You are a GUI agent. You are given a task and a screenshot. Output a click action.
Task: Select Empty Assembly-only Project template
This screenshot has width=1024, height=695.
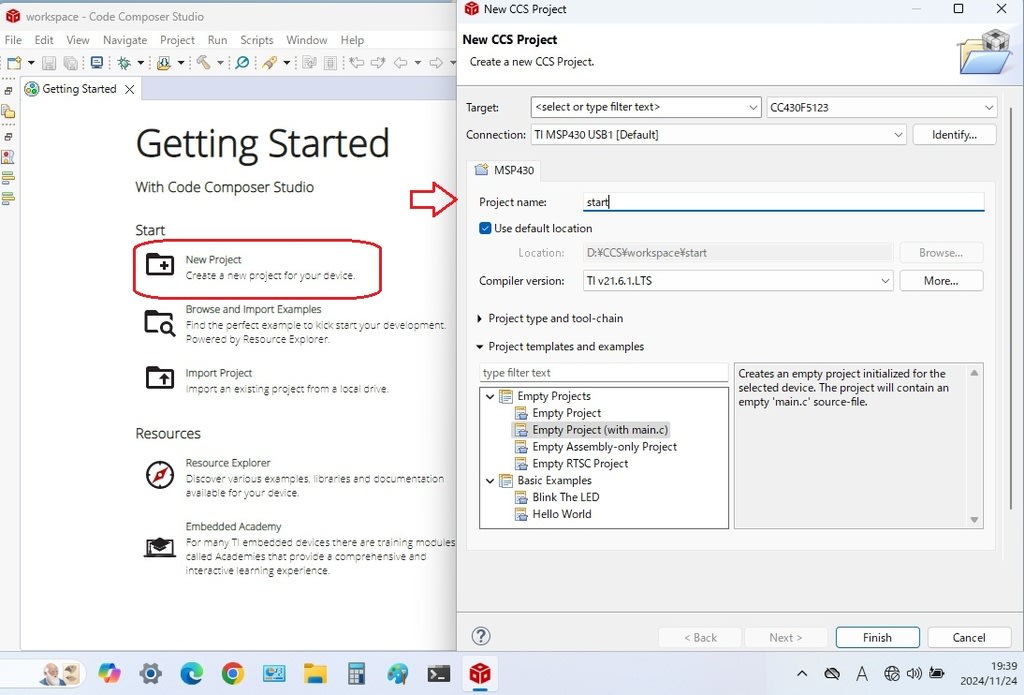pyautogui.click(x=603, y=447)
